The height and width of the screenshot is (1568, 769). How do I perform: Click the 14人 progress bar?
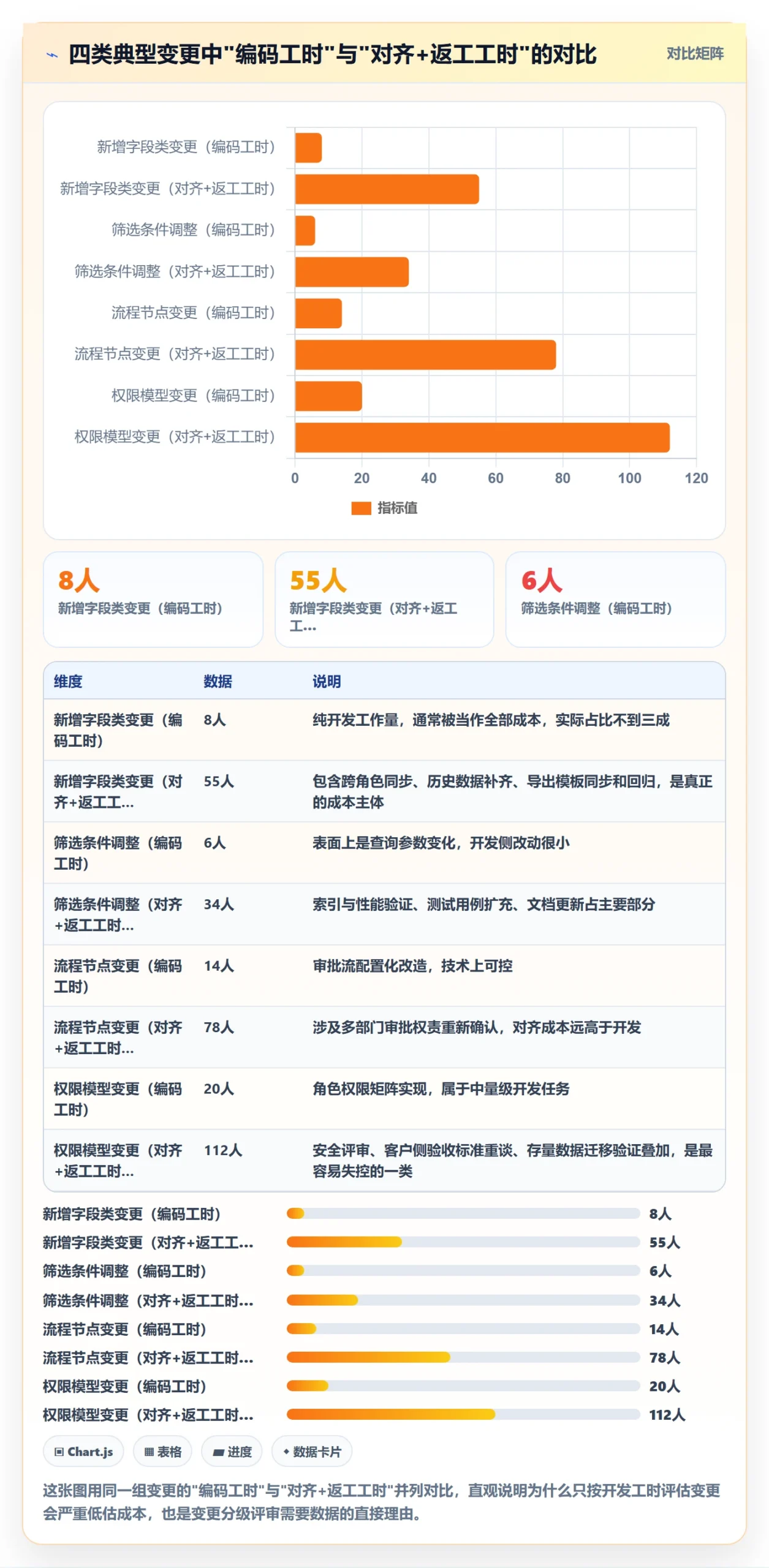pos(463,1329)
